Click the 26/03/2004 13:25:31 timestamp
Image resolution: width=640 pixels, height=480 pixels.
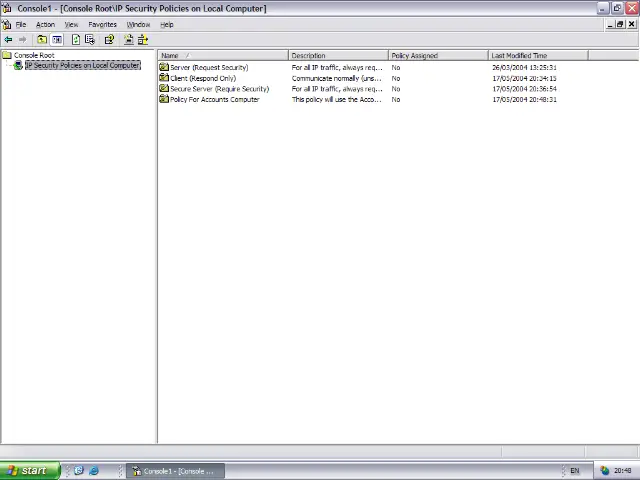(524, 67)
